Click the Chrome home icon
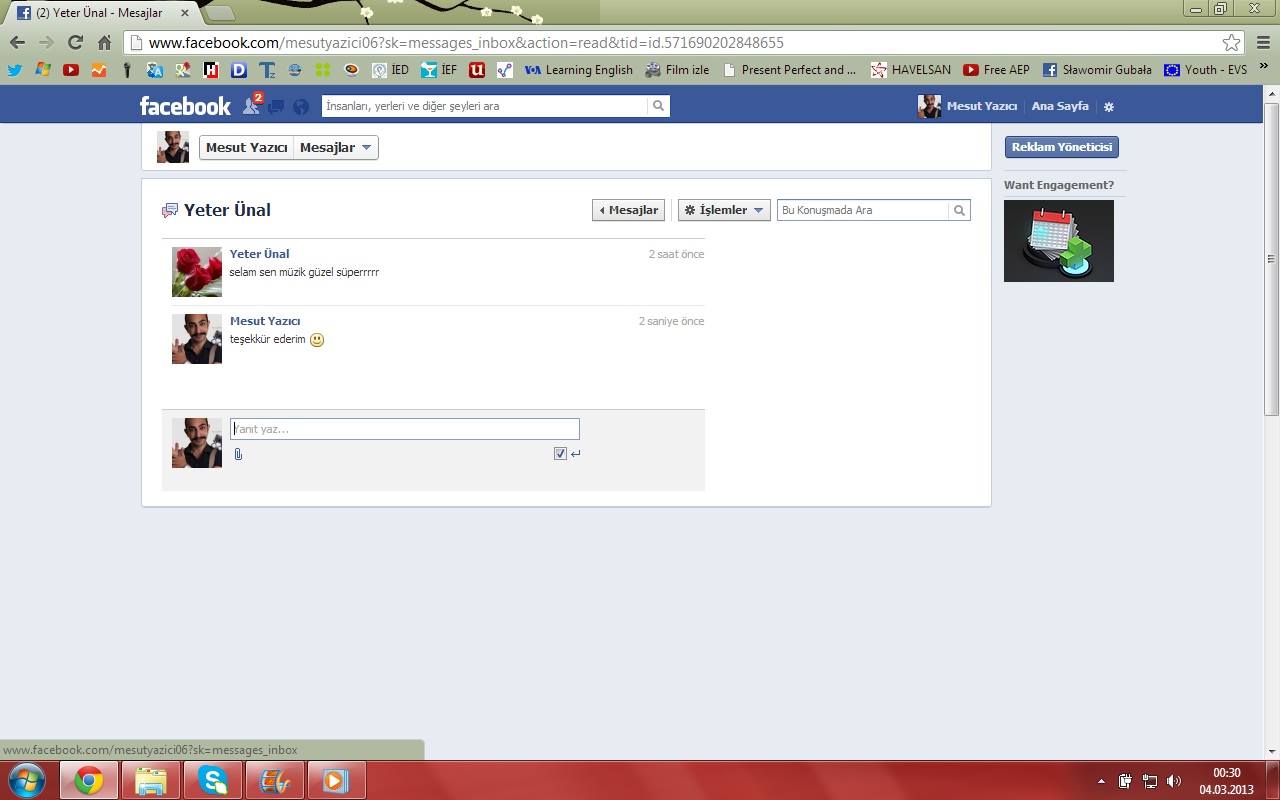The height and width of the screenshot is (800, 1280). pyautogui.click(x=104, y=43)
